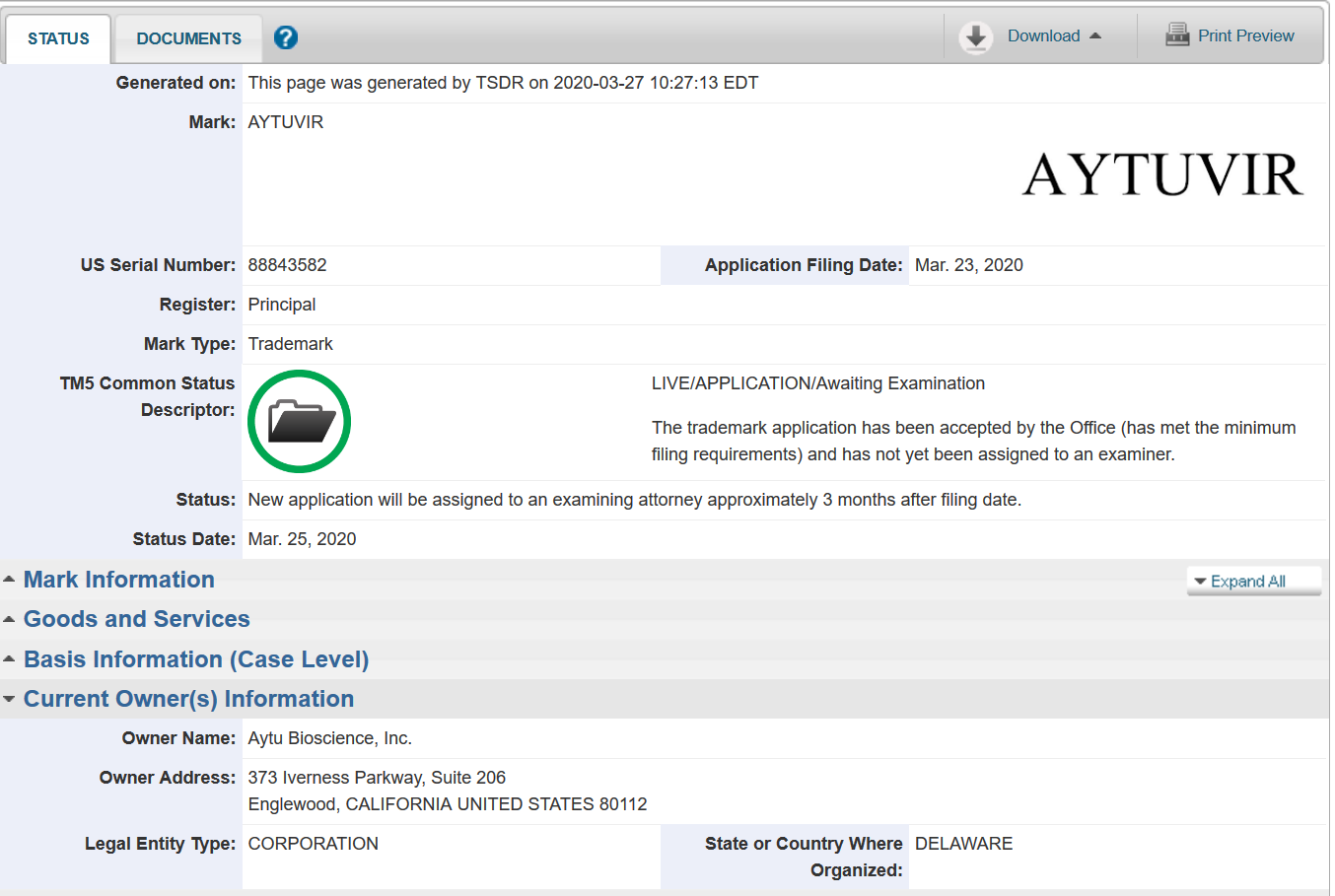Click the Download button label

click(x=1043, y=34)
